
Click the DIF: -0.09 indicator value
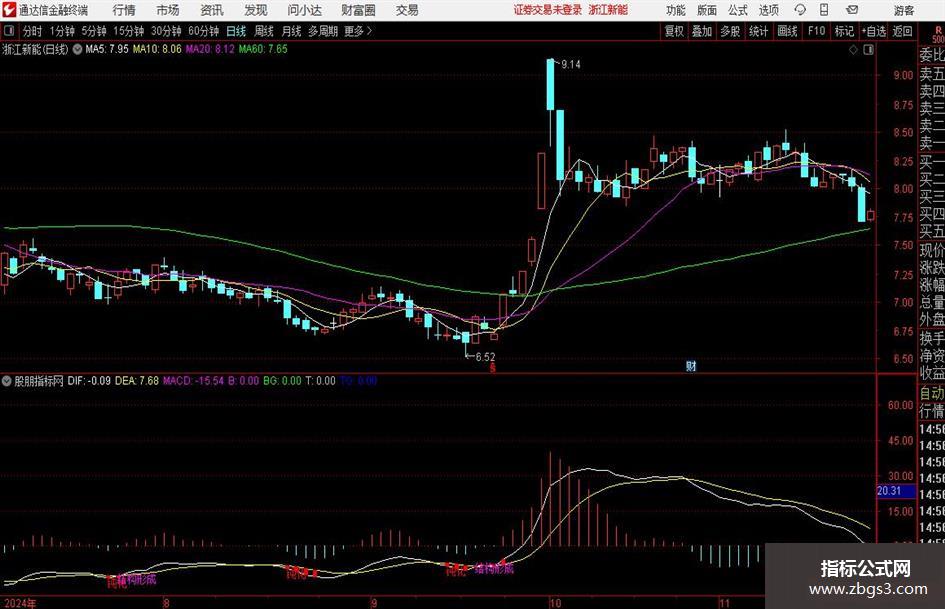tap(89, 381)
